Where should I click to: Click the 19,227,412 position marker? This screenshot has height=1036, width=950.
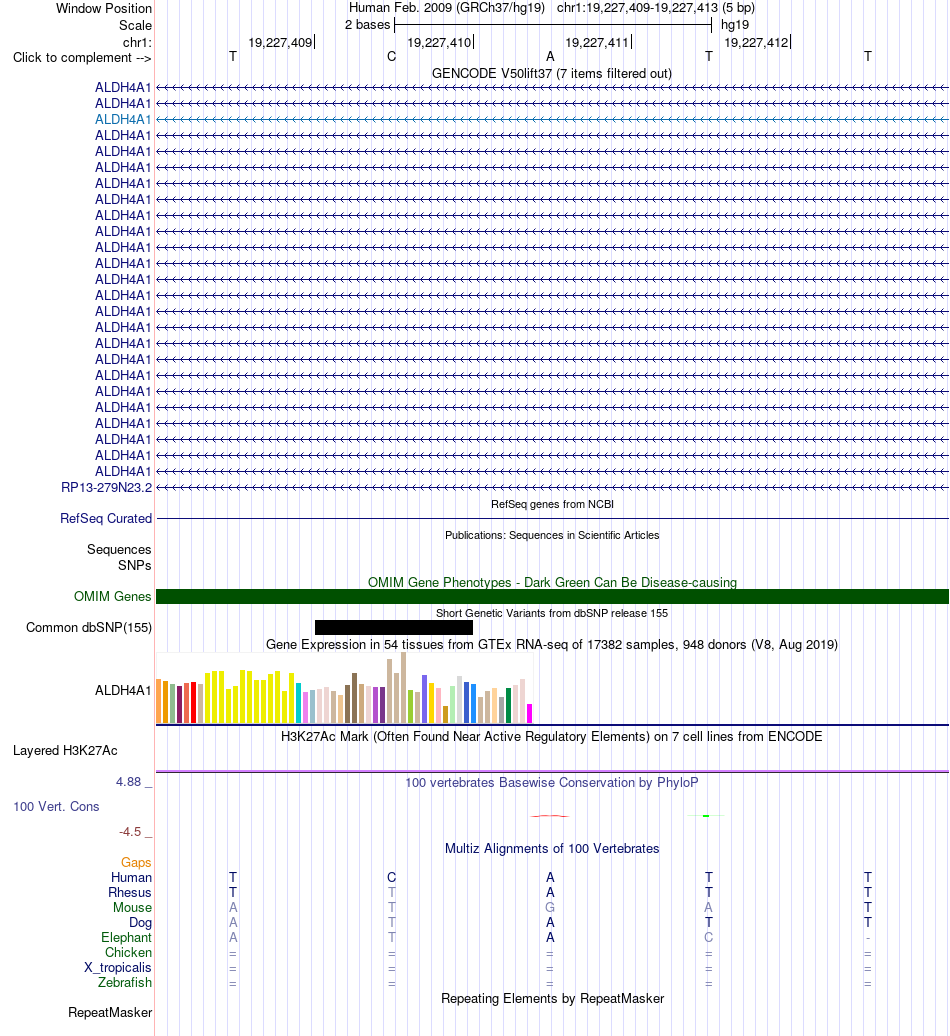coord(756,42)
